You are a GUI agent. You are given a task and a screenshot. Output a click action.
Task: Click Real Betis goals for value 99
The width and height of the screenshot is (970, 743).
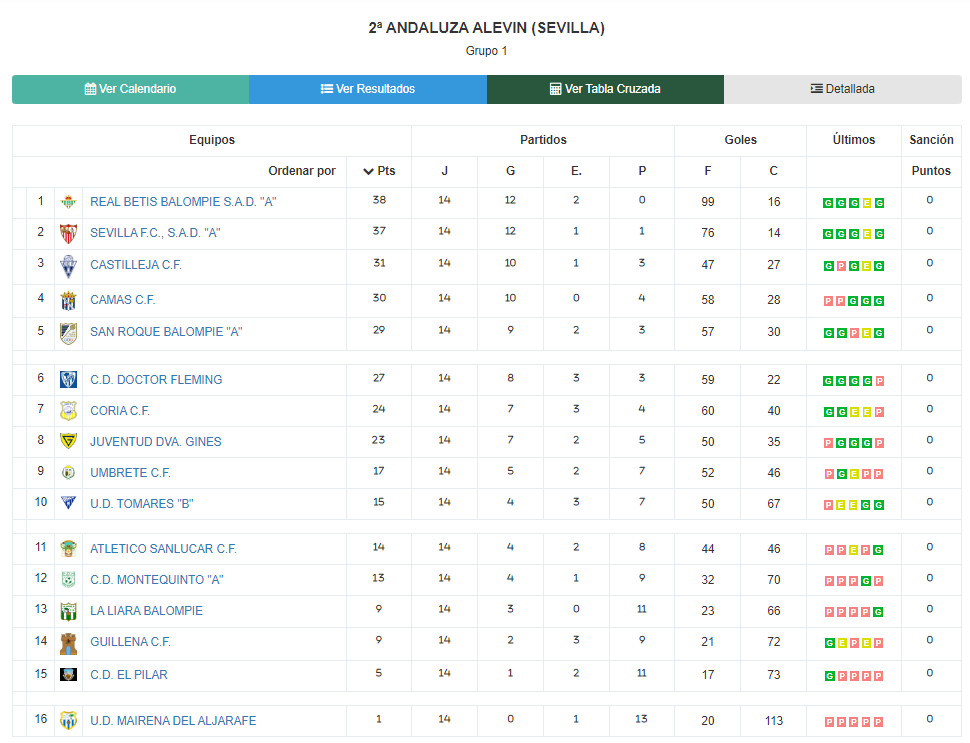[x=708, y=202]
